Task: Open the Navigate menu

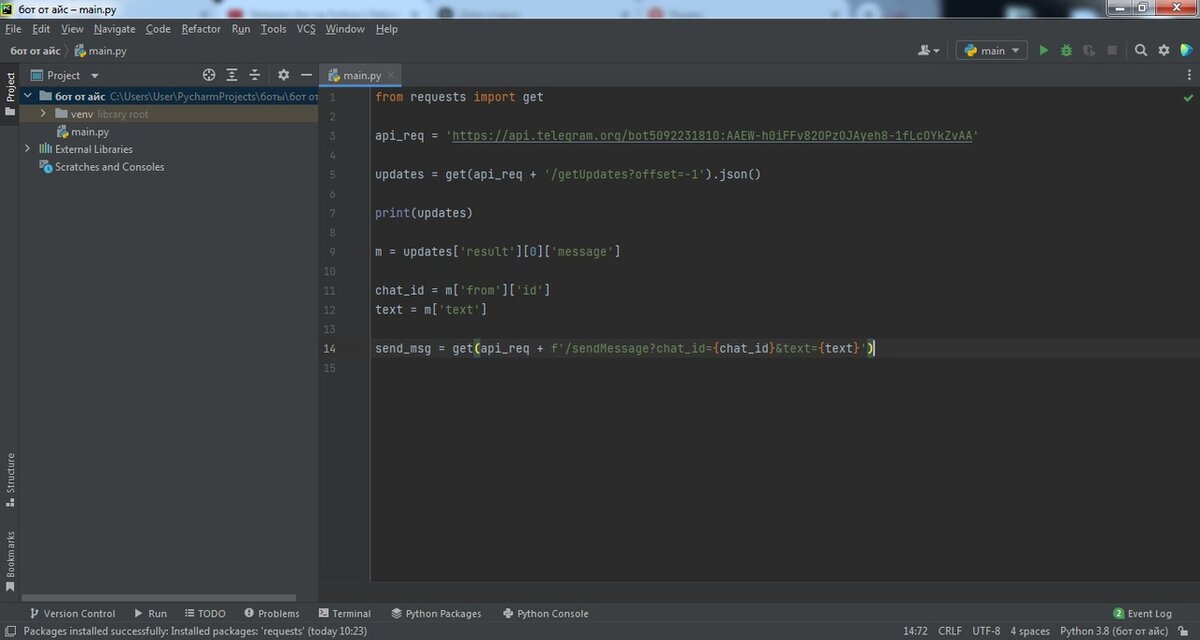Action: pyautogui.click(x=114, y=29)
